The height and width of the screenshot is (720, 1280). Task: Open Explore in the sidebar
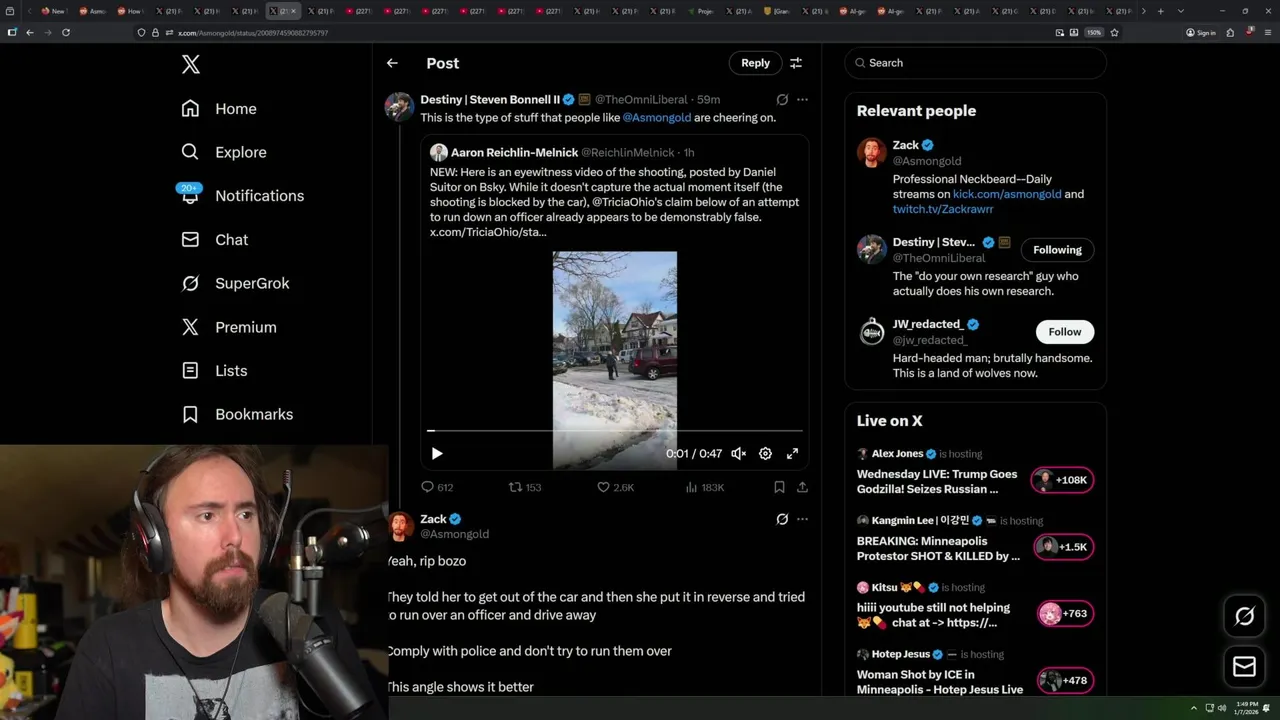(x=224, y=152)
